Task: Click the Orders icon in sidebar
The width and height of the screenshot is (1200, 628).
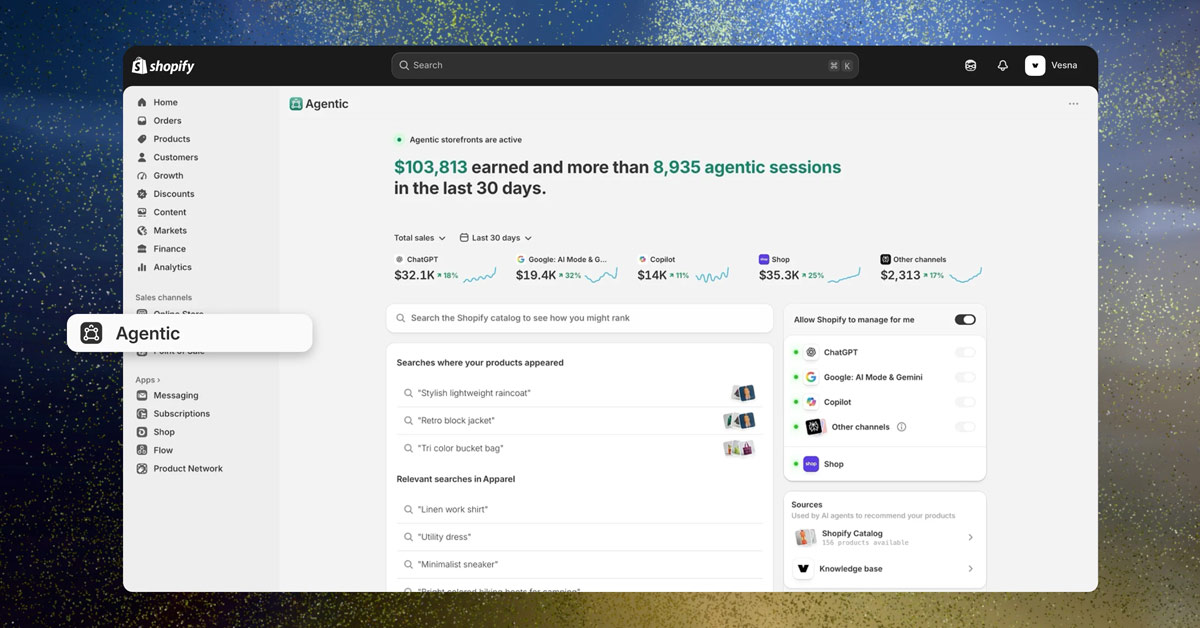Action: point(142,121)
